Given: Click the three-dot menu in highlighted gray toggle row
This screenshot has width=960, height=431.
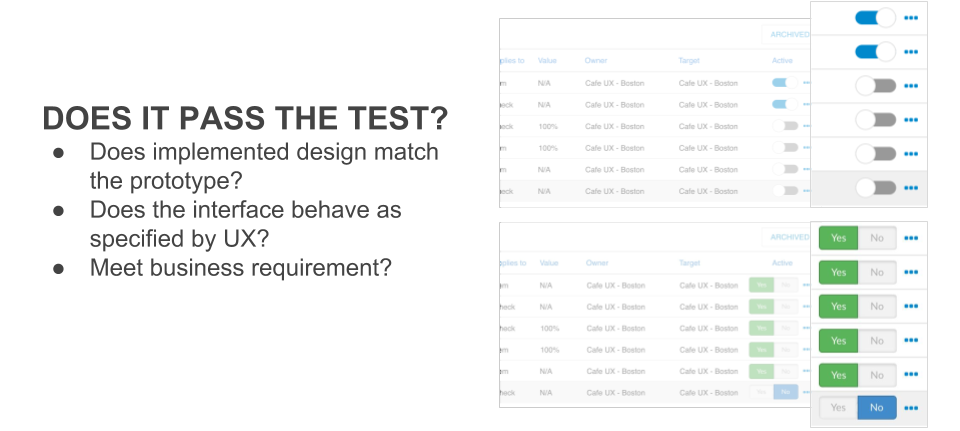Looking at the screenshot, I should [911, 189].
